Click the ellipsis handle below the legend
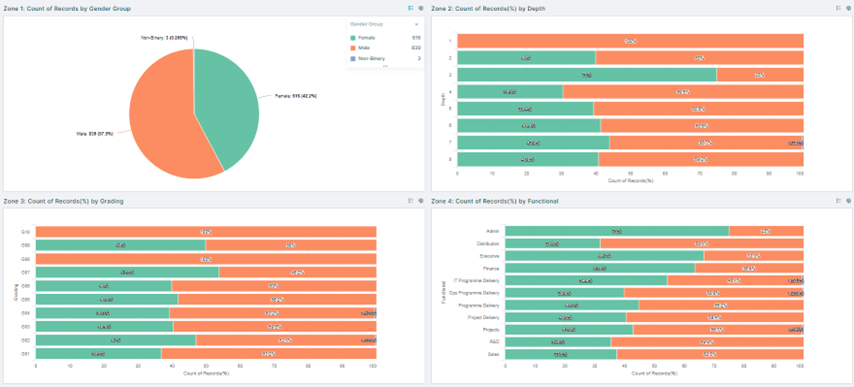The width and height of the screenshot is (854, 387). (x=385, y=66)
